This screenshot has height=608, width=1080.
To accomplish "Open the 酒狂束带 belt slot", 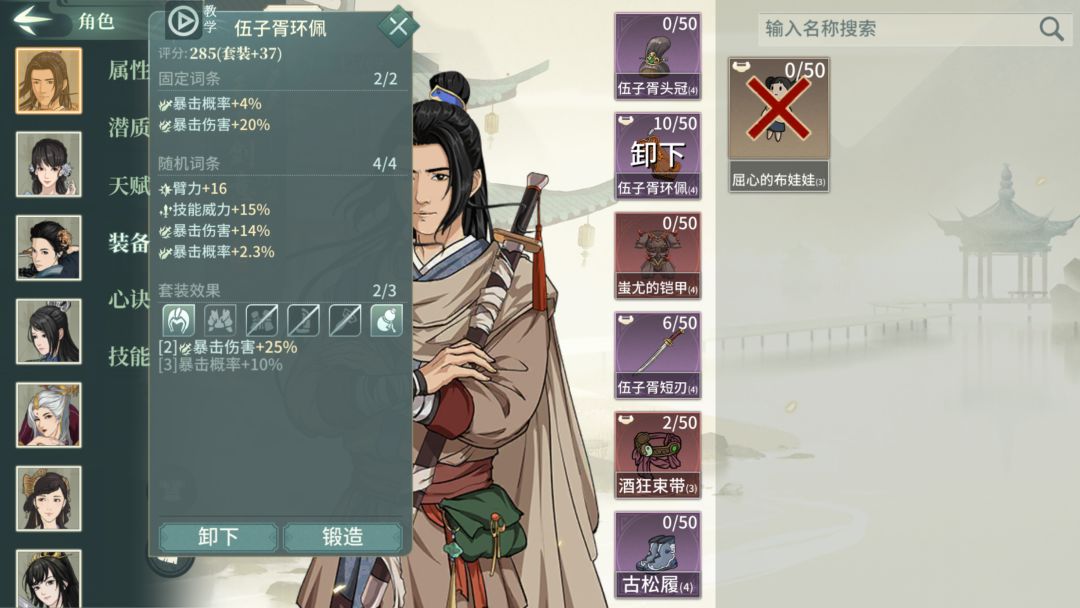I will point(658,455).
